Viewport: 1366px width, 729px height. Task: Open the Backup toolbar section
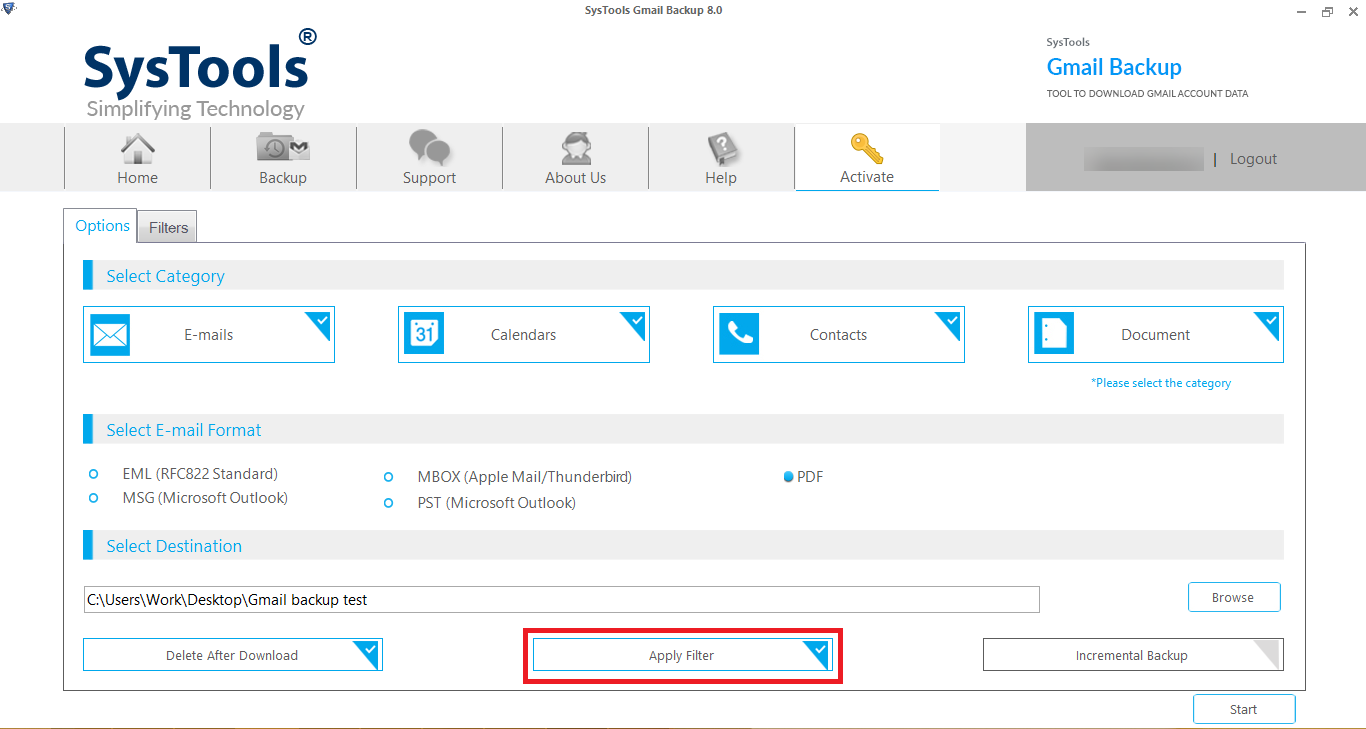pyautogui.click(x=283, y=158)
